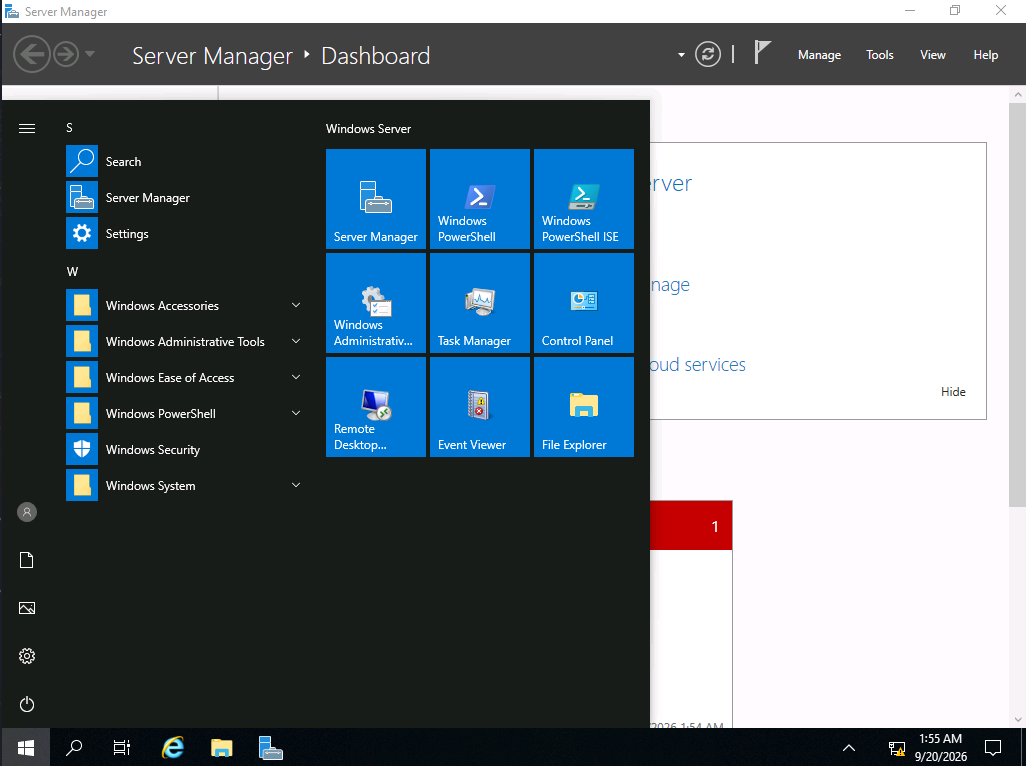Image resolution: width=1026 pixels, height=766 pixels.
Task: Open the network status tray icon
Action: point(896,748)
